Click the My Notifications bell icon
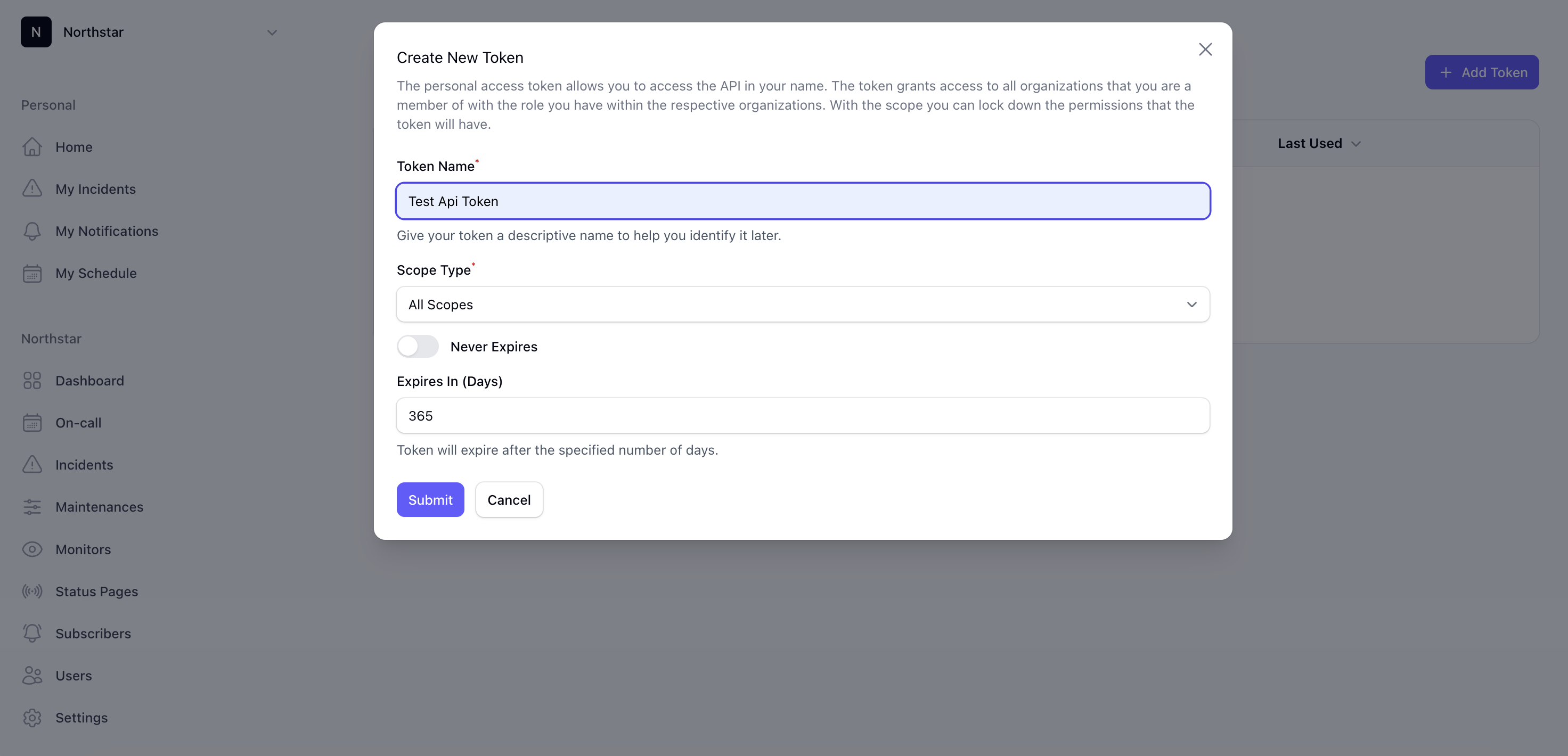Viewport: 1568px width, 756px height. [32, 231]
